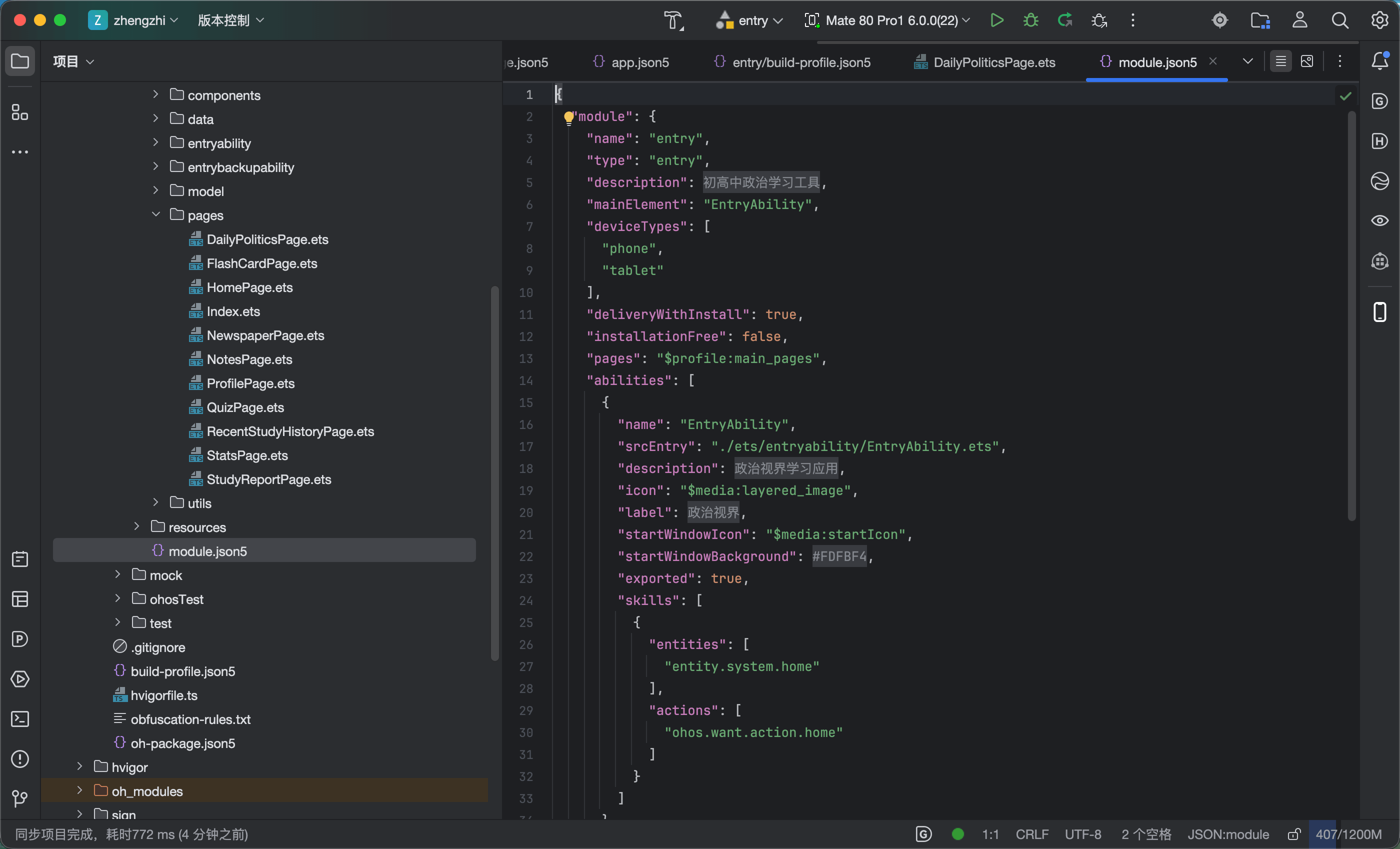Open IDE settings gear icon

[1380, 20]
